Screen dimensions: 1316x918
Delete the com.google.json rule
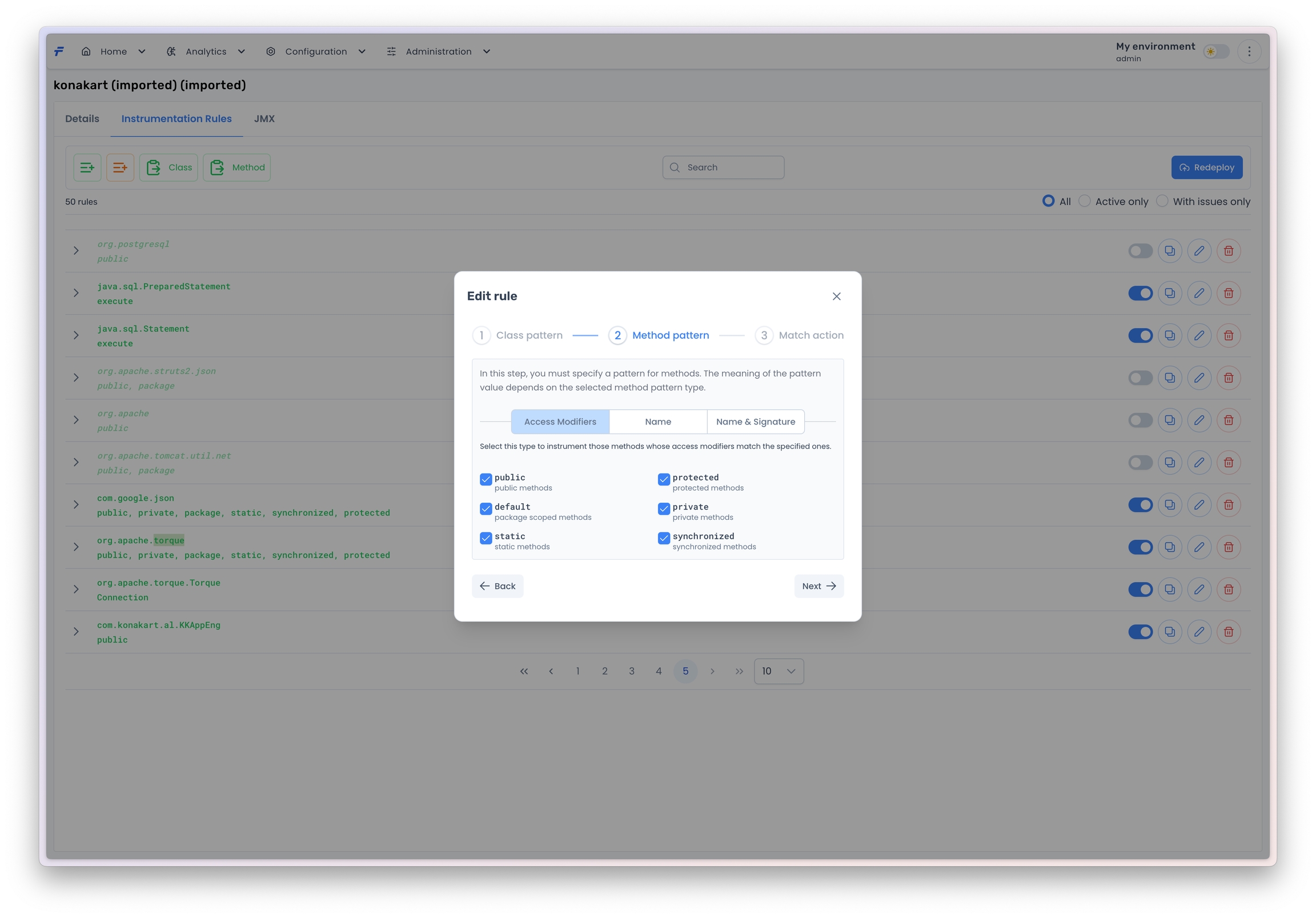tap(1228, 504)
